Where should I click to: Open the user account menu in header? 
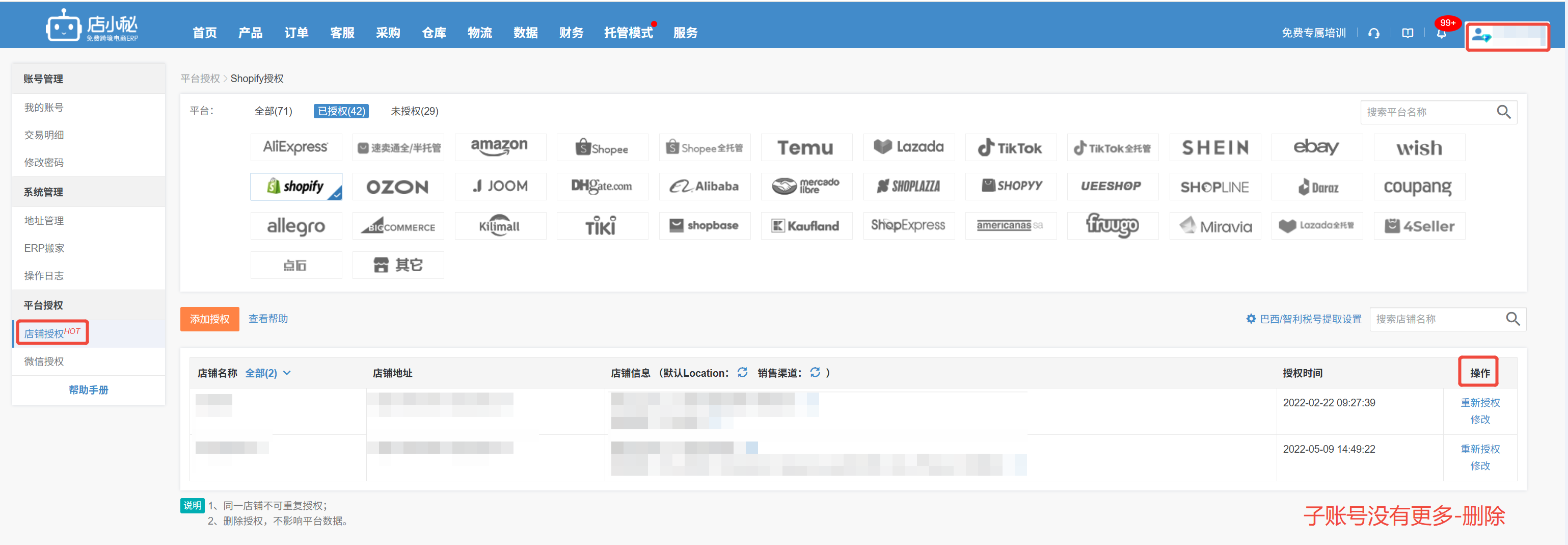click(1506, 37)
